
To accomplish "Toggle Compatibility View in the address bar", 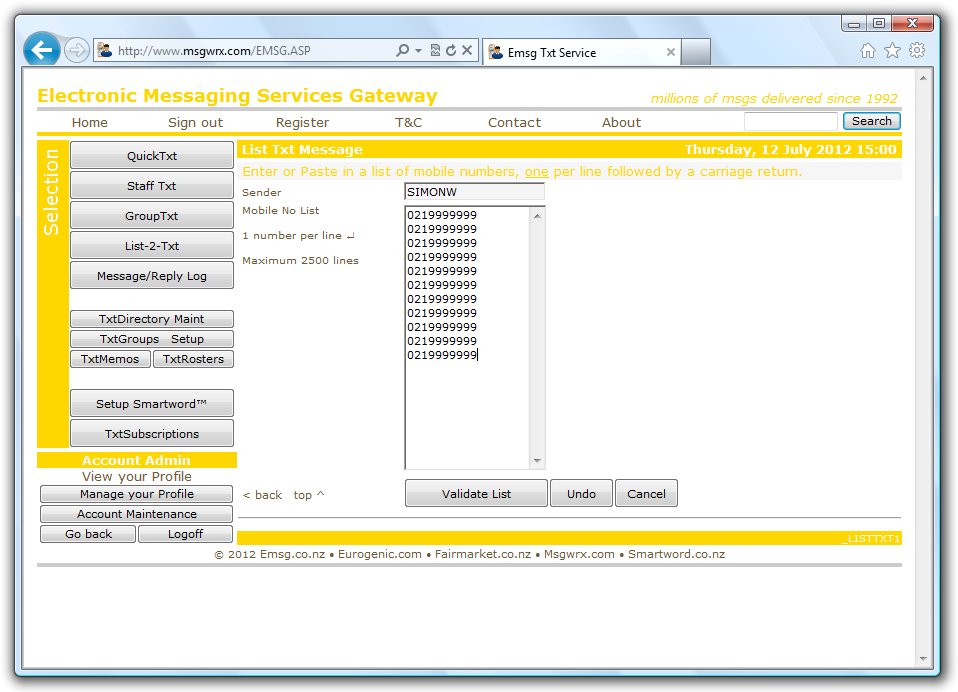I will click(x=433, y=49).
